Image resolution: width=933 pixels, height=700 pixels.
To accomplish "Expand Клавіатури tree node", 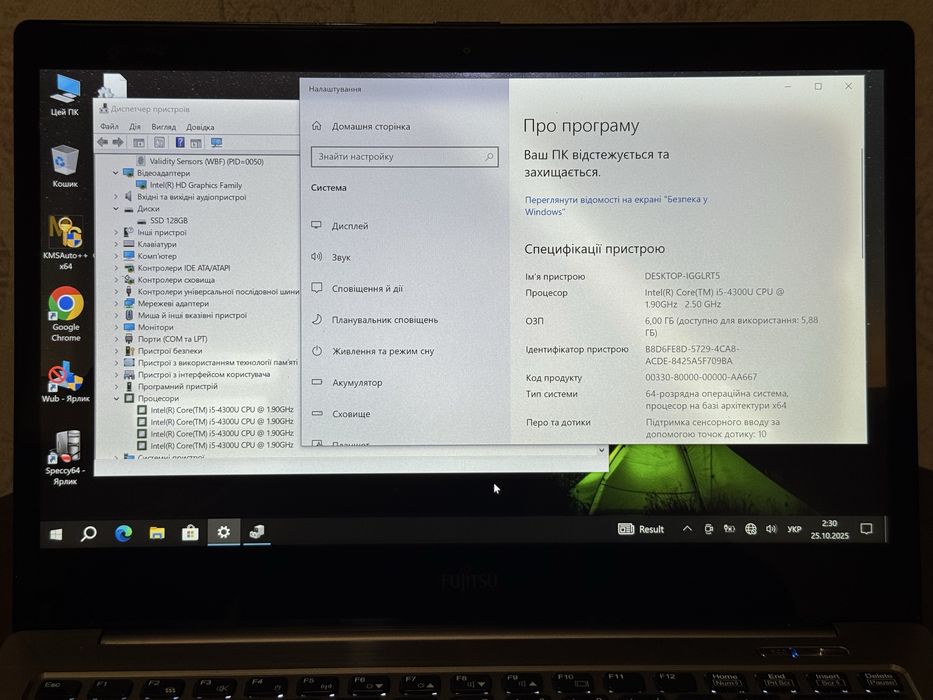I will (x=116, y=244).
